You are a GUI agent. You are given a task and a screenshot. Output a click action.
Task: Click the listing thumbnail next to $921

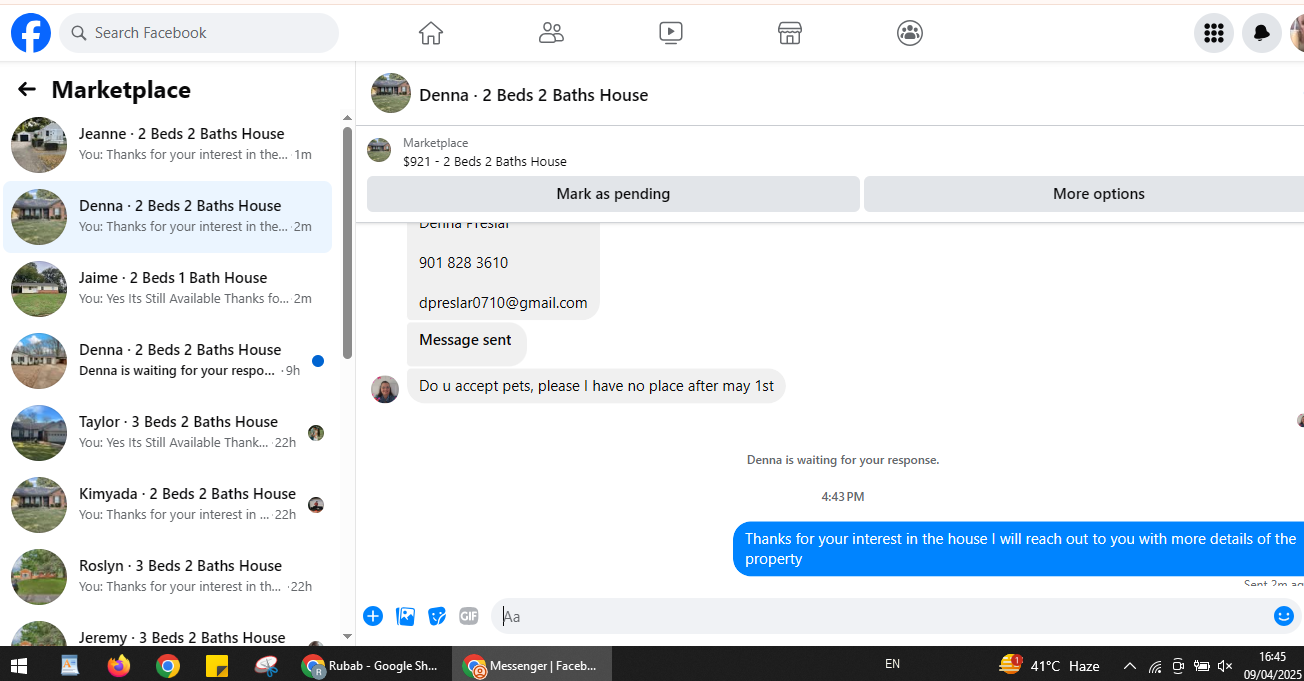(x=379, y=150)
